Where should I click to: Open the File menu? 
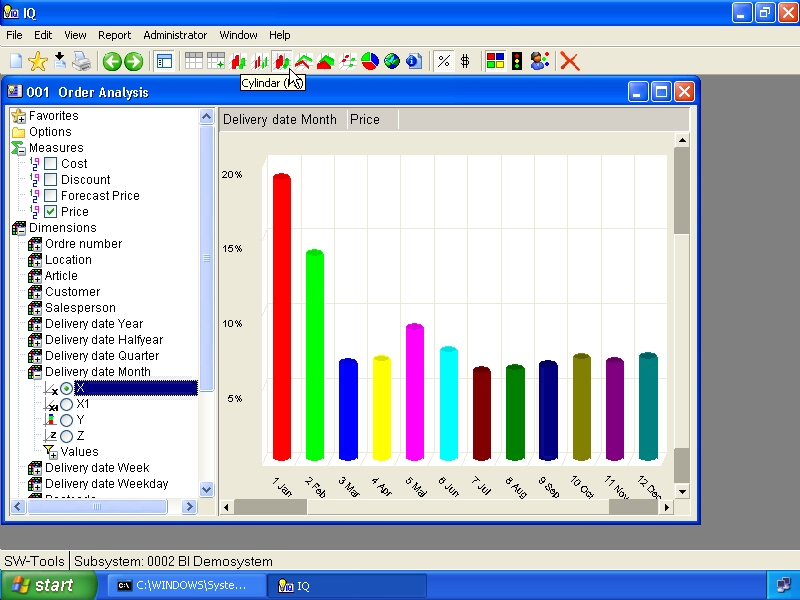pyautogui.click(x=14, y=35)
